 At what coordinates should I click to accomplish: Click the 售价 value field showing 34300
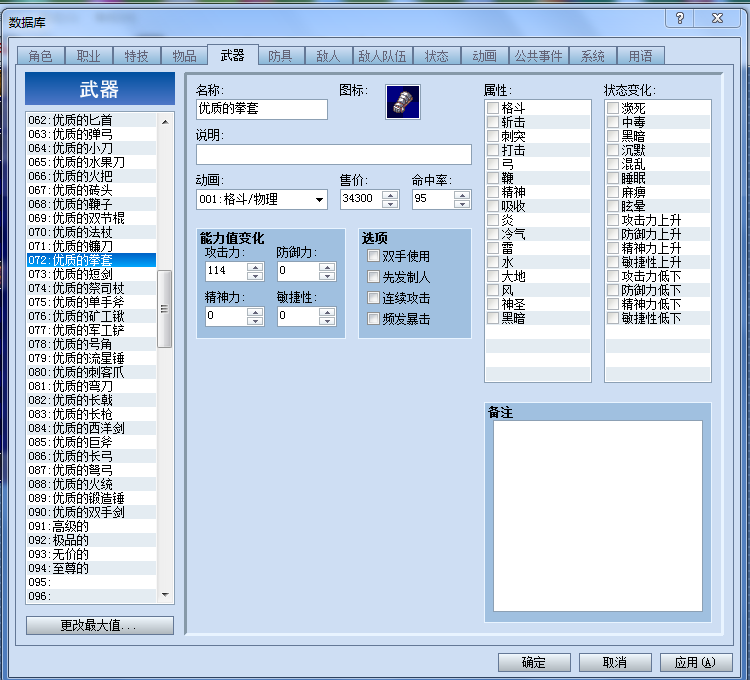pyautogui.click(x=362, y=199)
